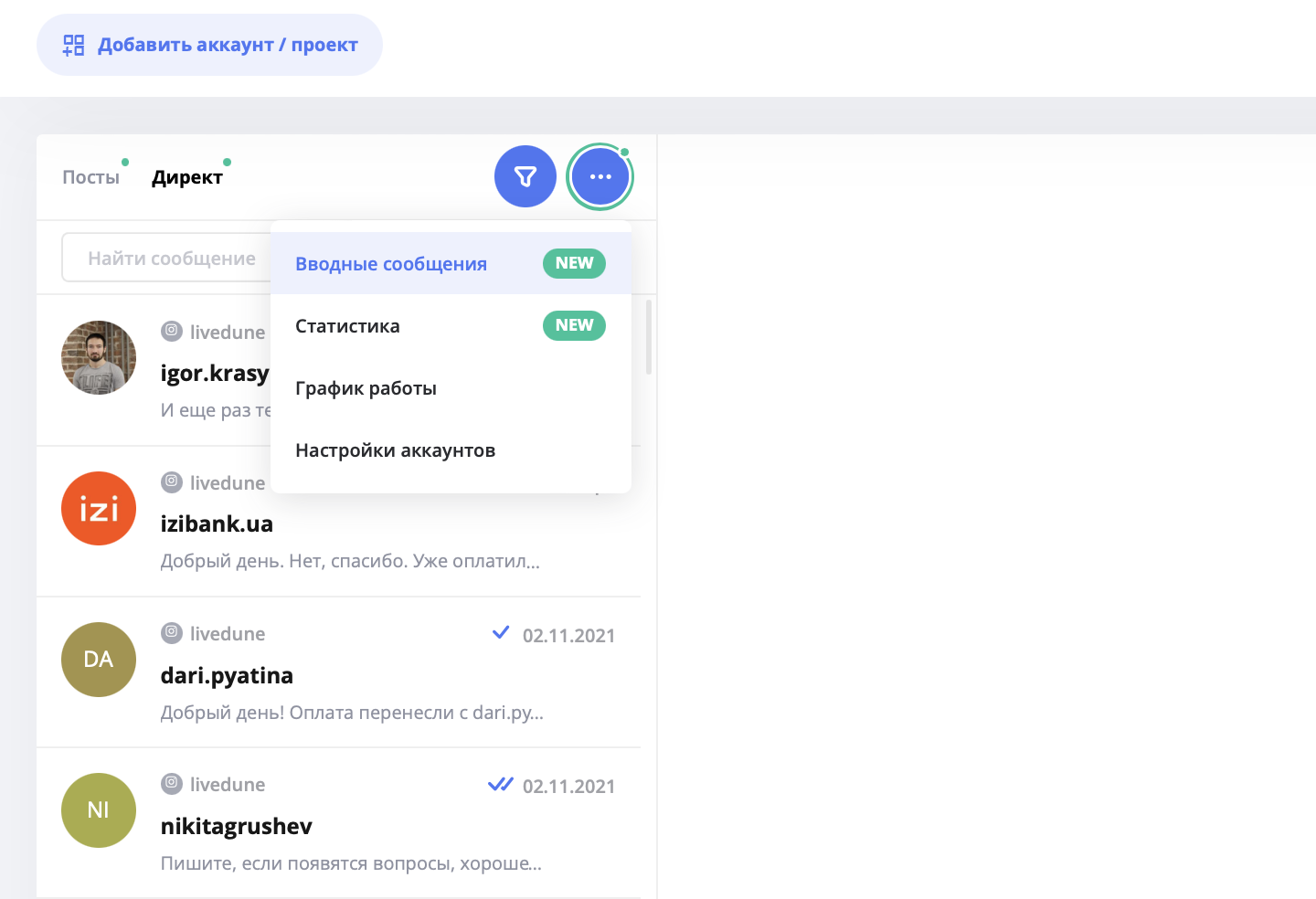Open the filter funnel button
The height and width of the screenshot is (899, 1316).
[525, 176]
